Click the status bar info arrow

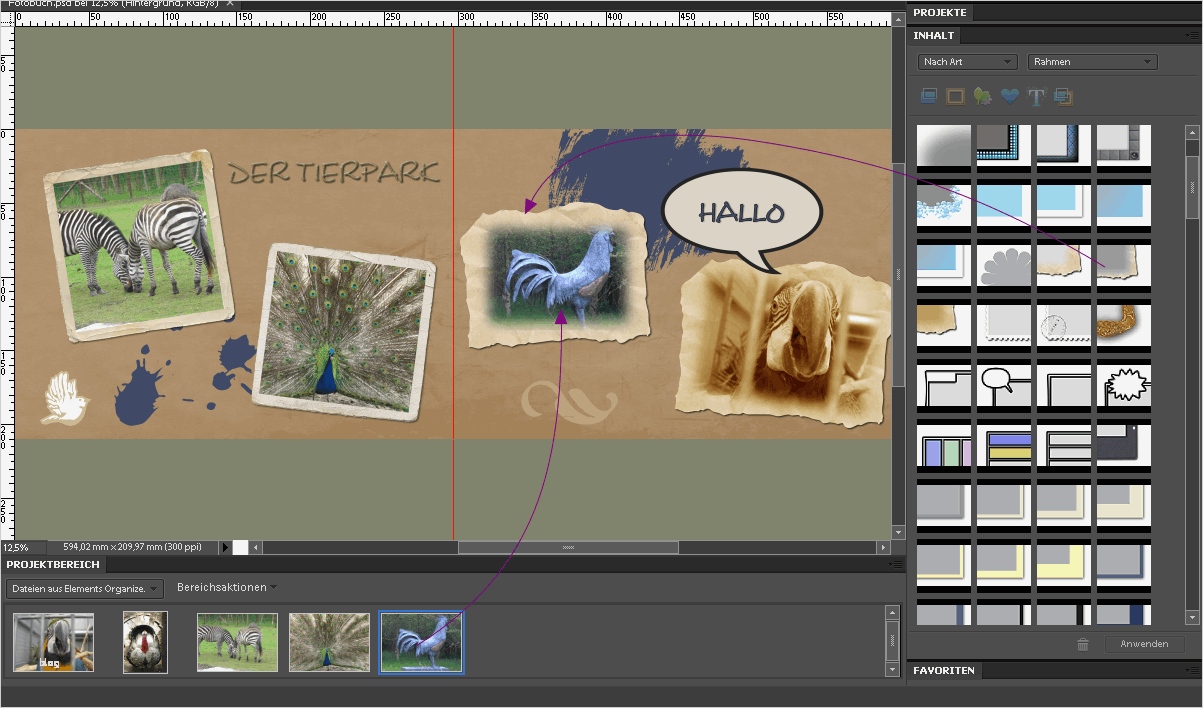(225, 547)
